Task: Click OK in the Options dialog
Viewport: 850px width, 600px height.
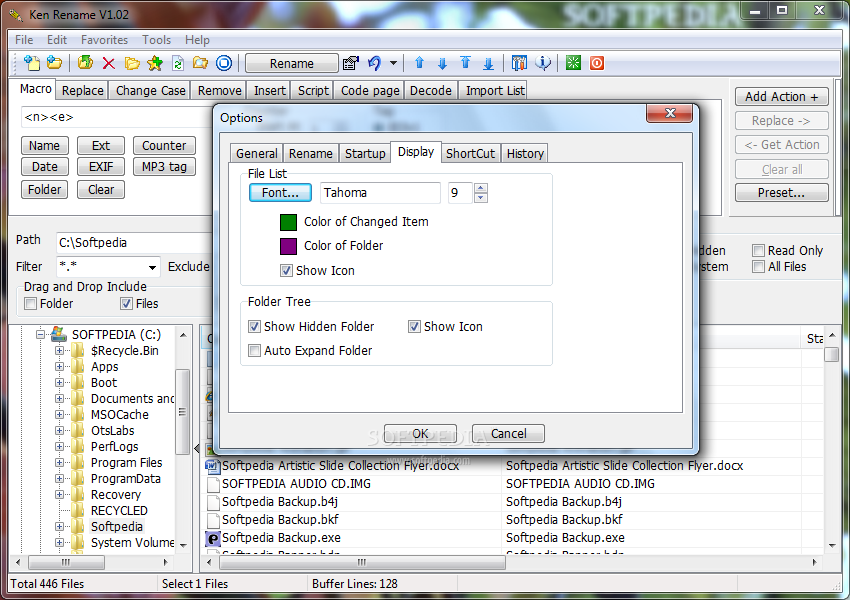Action: coord(420,434)
